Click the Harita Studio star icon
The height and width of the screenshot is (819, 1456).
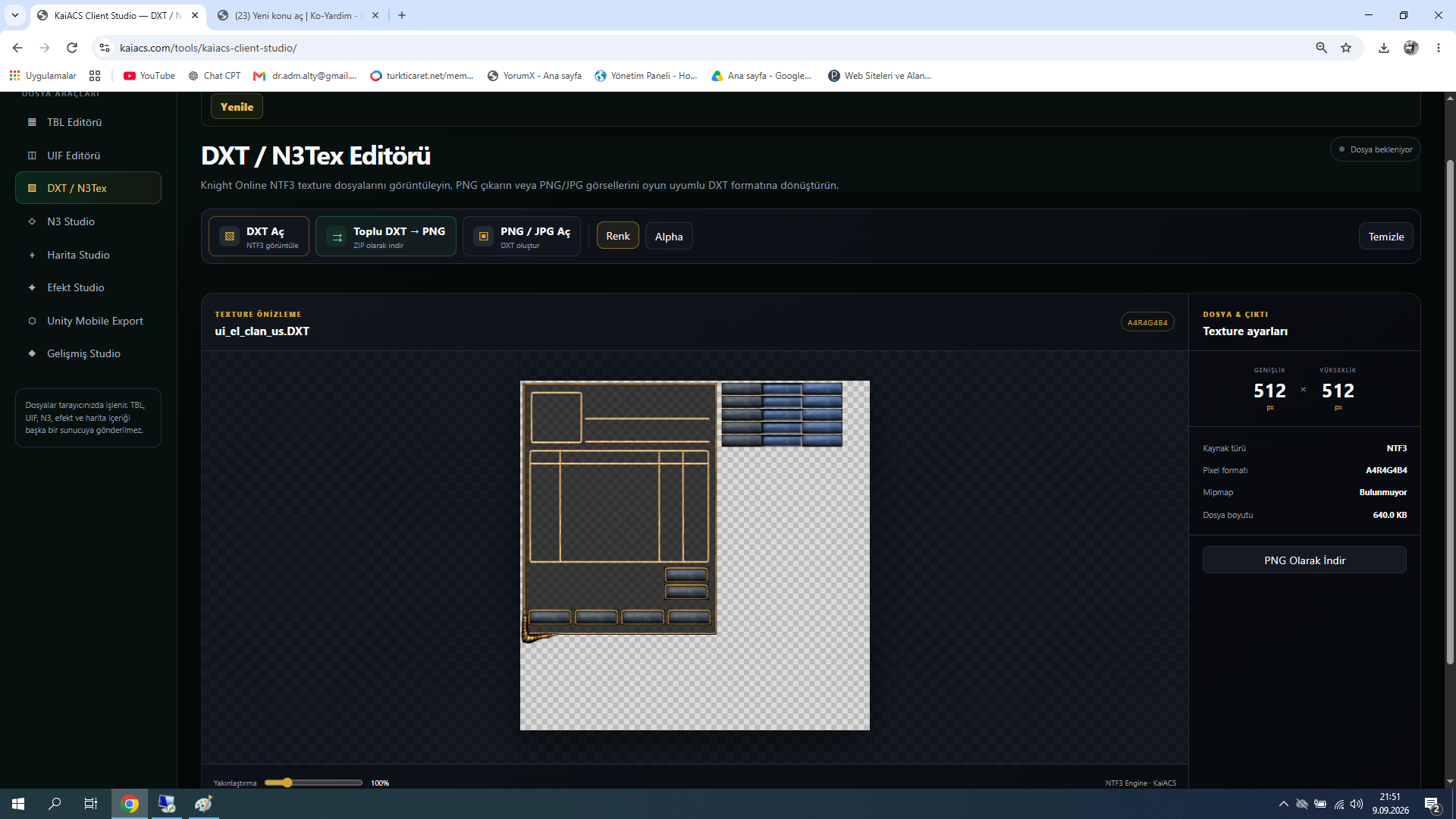click(32, 255)
